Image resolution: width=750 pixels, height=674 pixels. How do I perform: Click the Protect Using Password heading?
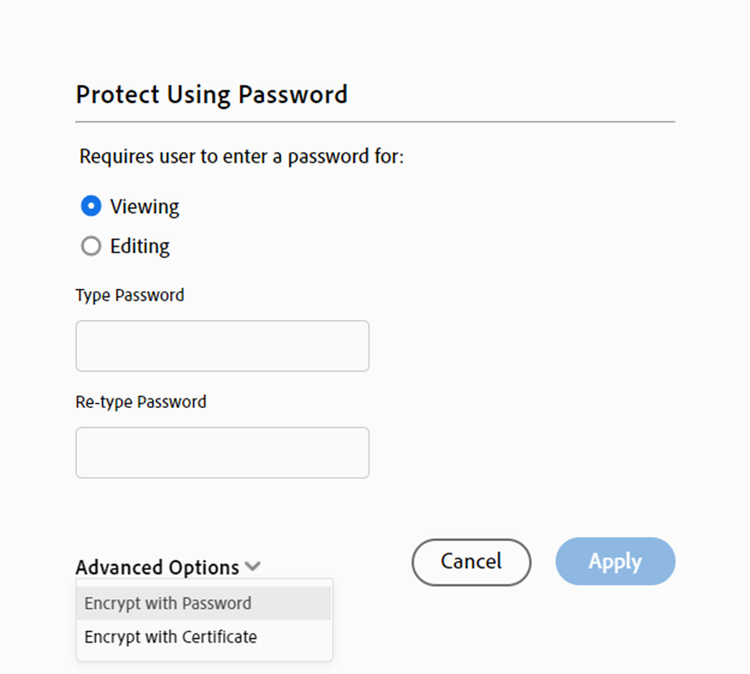[x=212, y=95]
